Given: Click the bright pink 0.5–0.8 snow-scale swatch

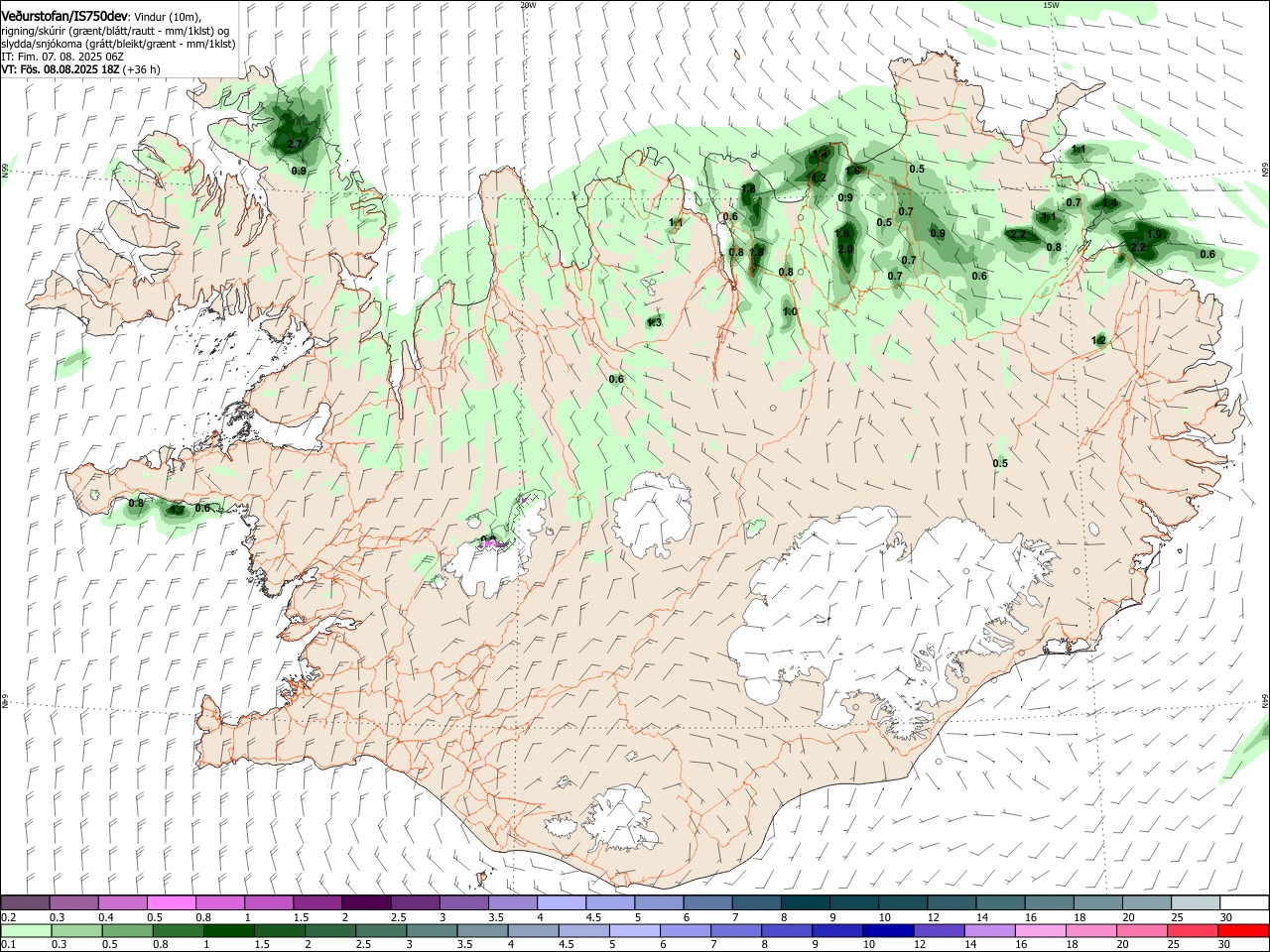Looking at the screenshot, I should point(172,903).
